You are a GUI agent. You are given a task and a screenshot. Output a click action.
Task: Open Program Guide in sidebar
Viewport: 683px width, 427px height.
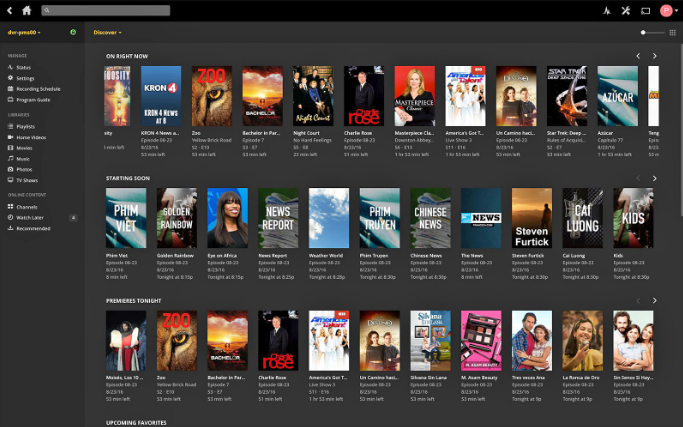(33, 100)
